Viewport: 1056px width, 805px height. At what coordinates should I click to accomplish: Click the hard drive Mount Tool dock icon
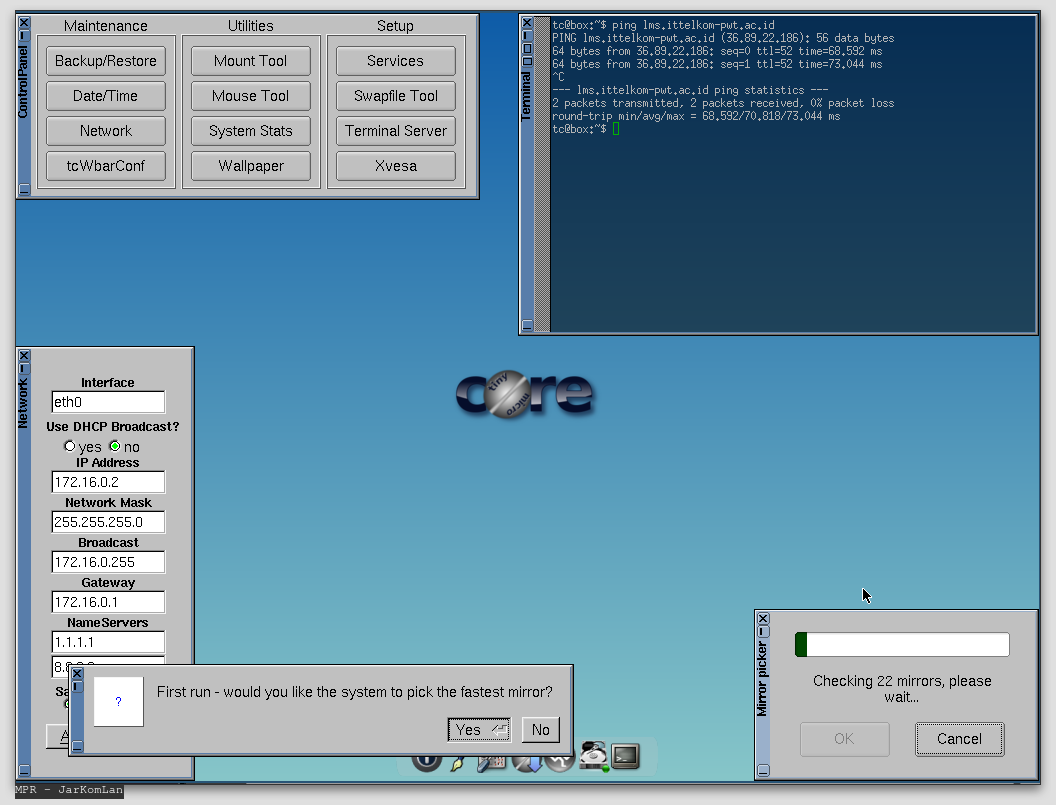click(595, 757)
